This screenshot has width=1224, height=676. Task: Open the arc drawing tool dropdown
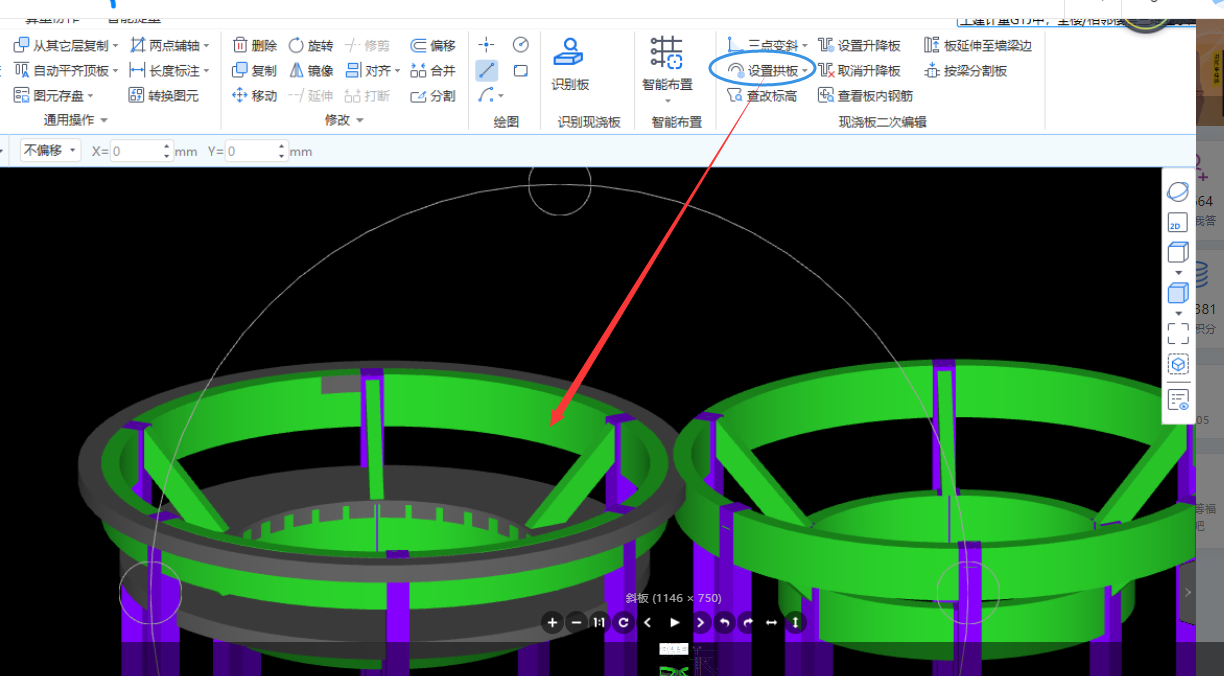click(x=500, y=96)
